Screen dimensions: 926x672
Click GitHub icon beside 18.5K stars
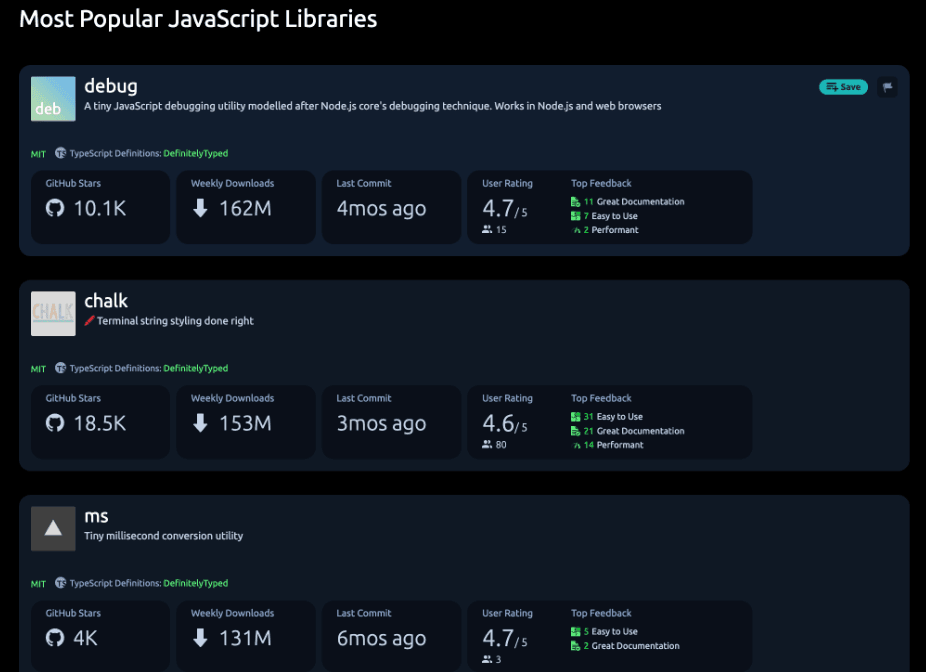tap(55, 423)
